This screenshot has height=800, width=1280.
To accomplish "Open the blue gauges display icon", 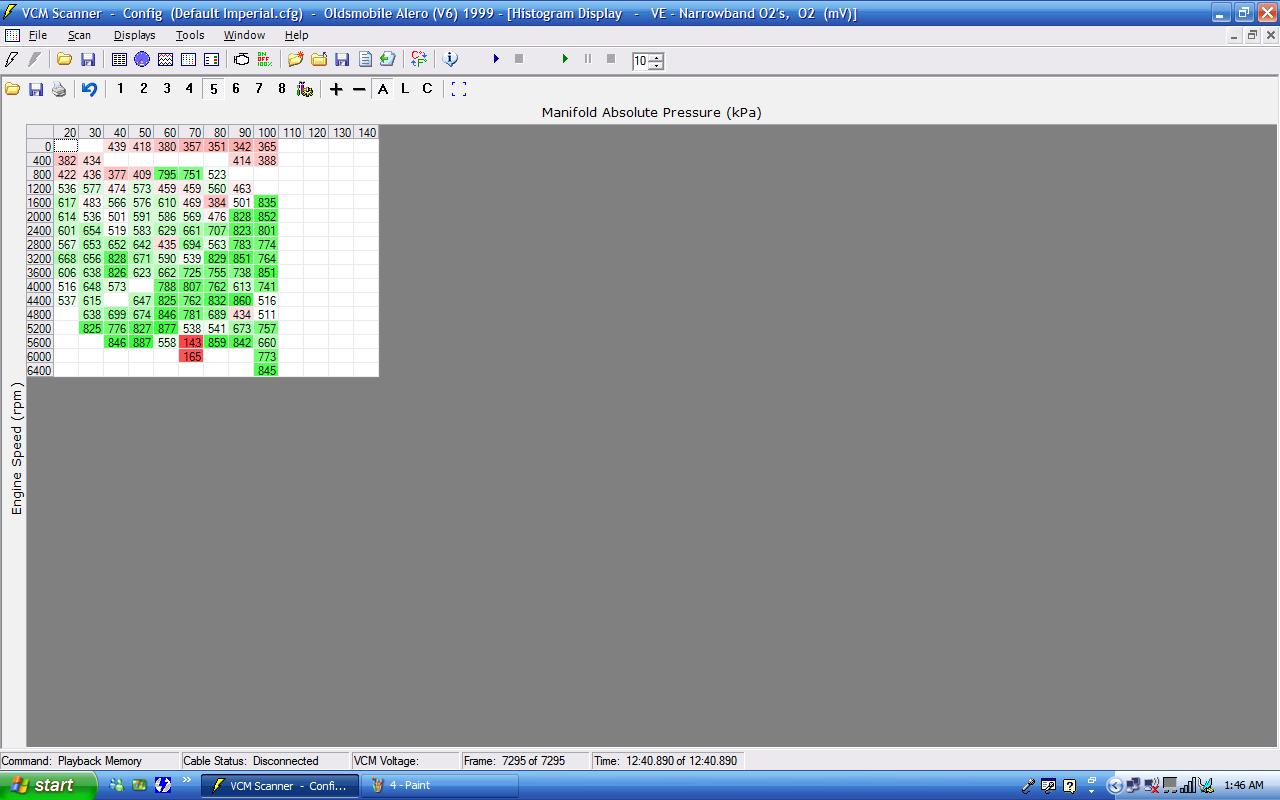I will click(x=142, y=60).
